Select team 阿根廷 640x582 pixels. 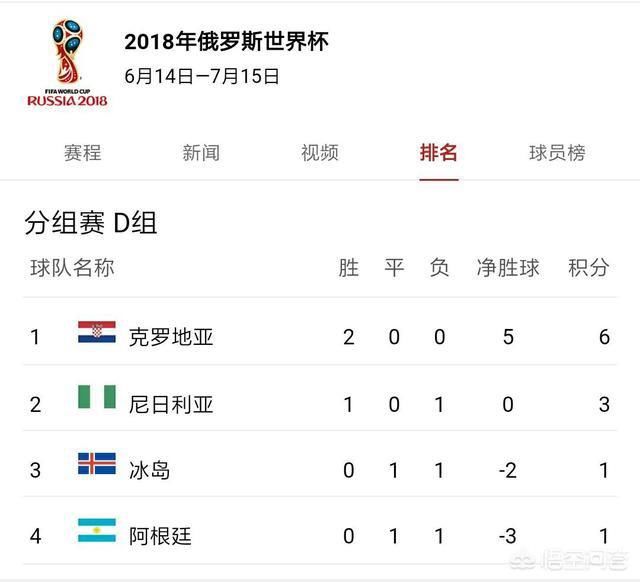pyautogui.click(x=160, y=536)
